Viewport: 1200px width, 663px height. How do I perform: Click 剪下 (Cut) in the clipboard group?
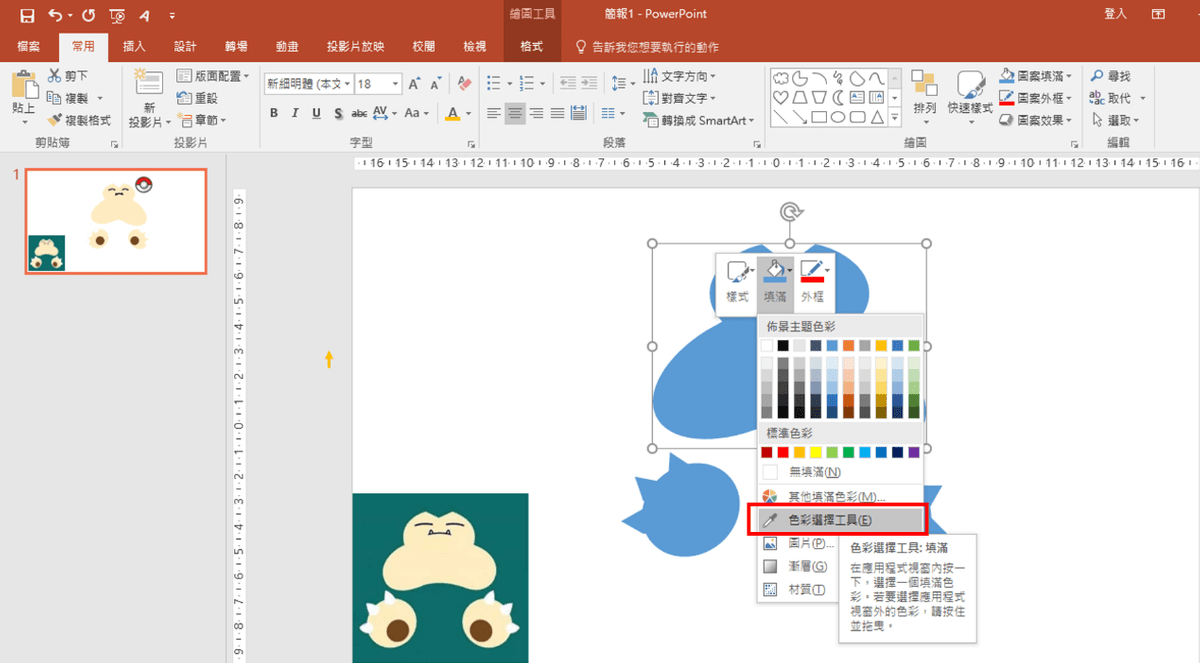pos(69,76)
